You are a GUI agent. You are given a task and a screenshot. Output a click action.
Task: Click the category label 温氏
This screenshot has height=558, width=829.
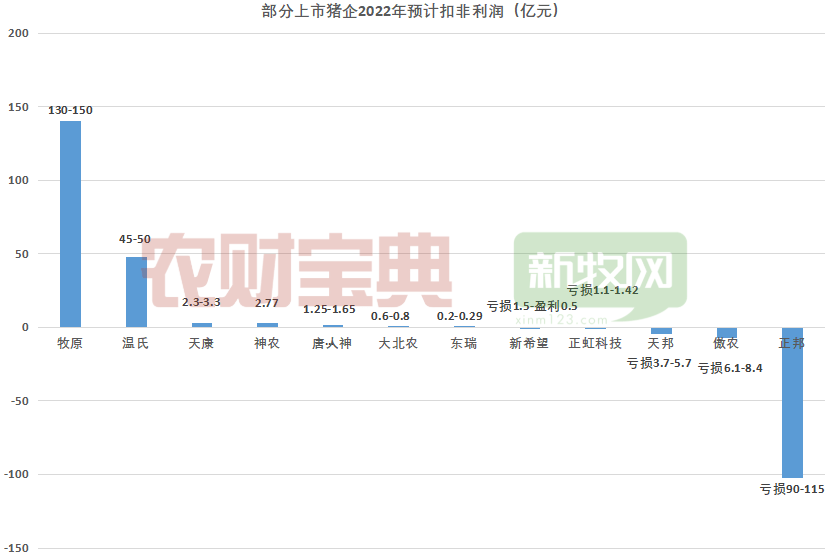(x=136, y=343)
